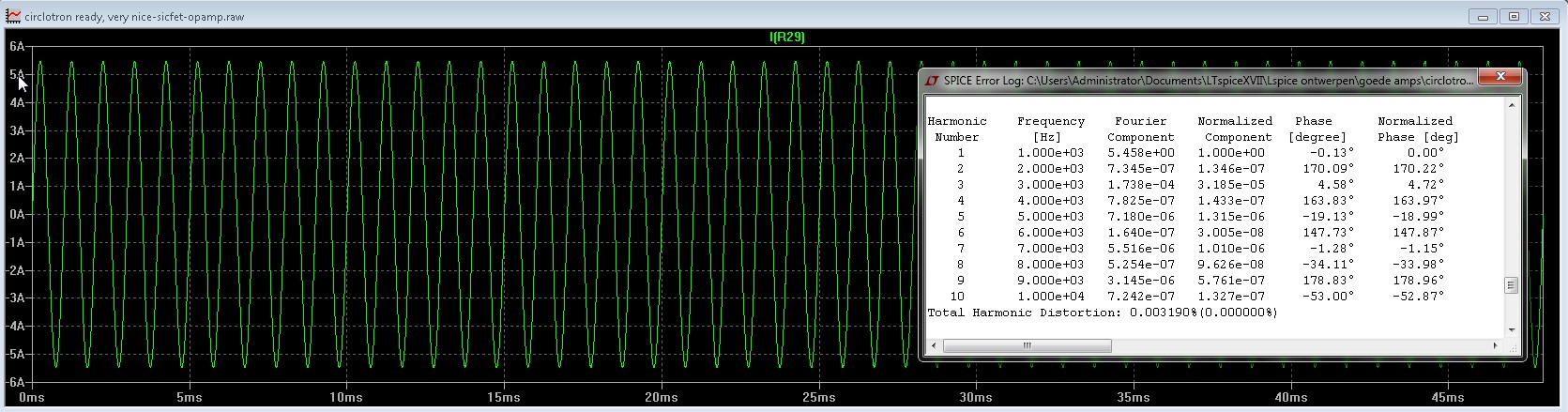Click the Total Harmonic Distortion line
Viewport: 1568px width, 412px height.
[1103, 313]
